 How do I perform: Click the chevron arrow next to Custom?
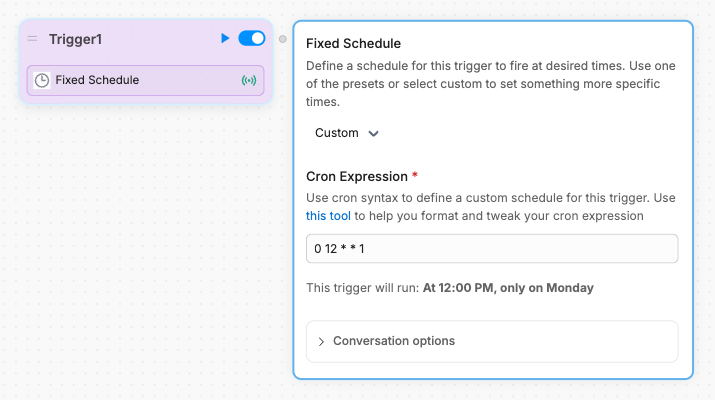coord(374,133)
